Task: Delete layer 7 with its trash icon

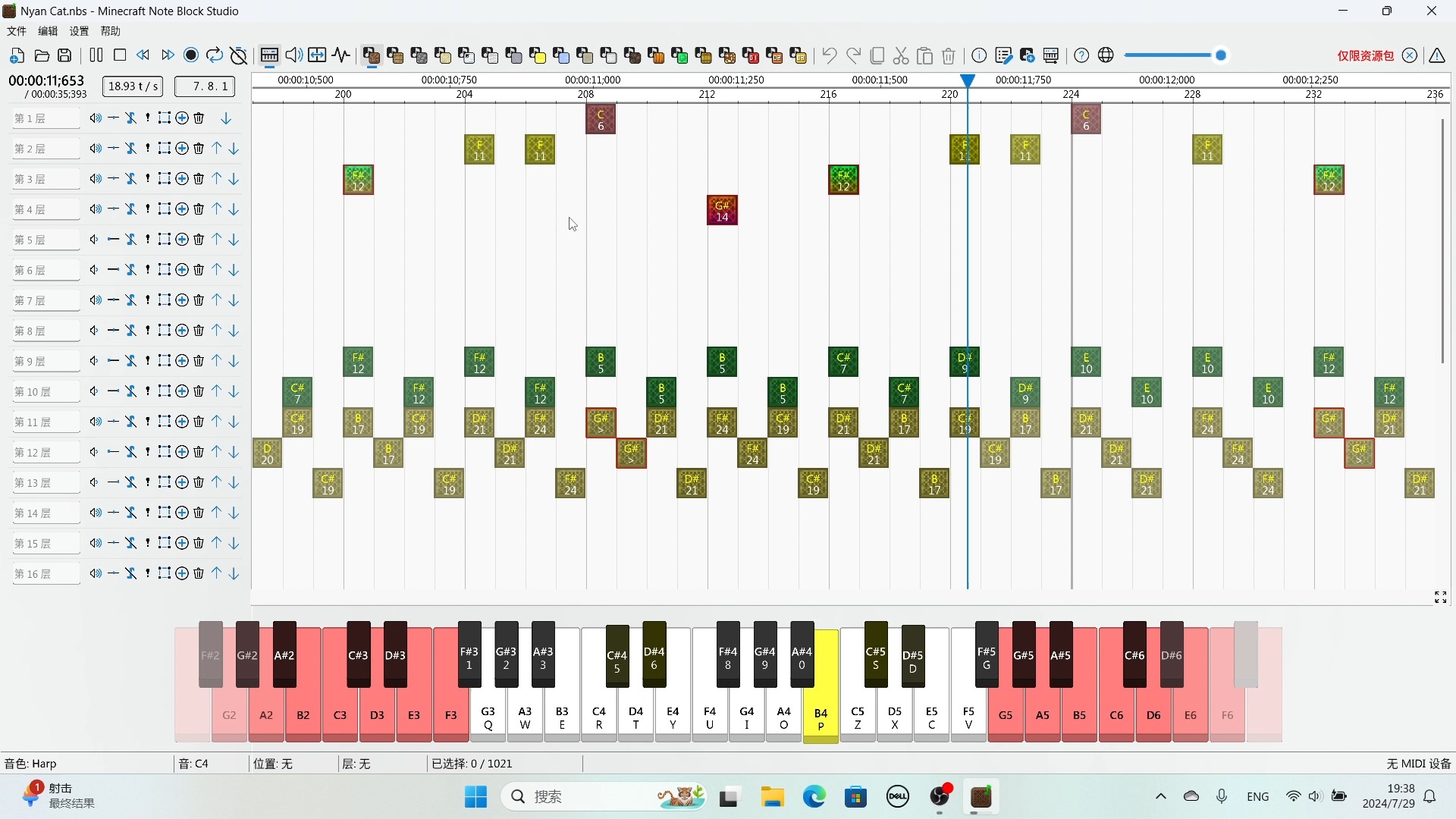Action: (x=199, y=300)
